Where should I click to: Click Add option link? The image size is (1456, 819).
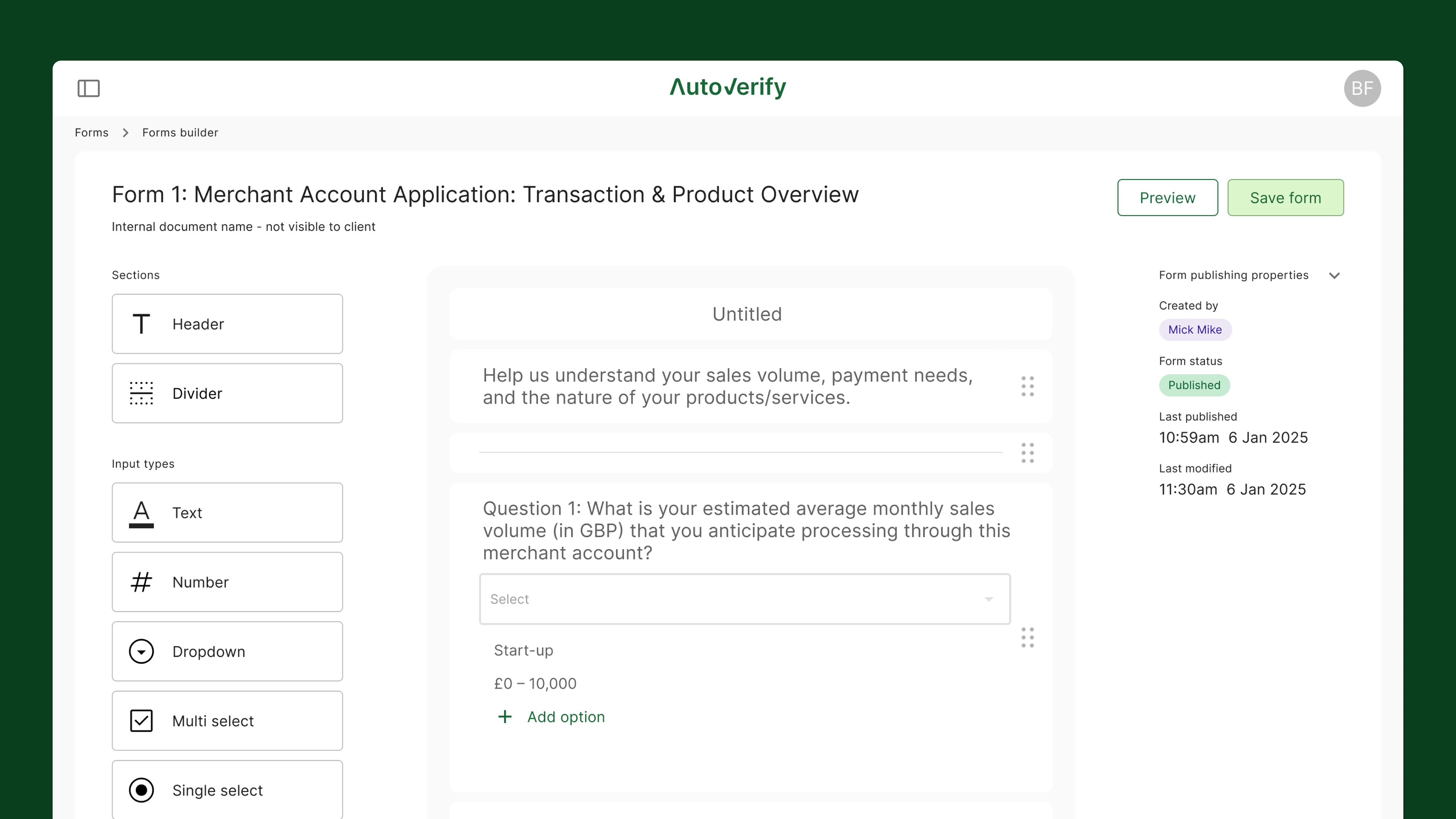(x=565, y=717)
